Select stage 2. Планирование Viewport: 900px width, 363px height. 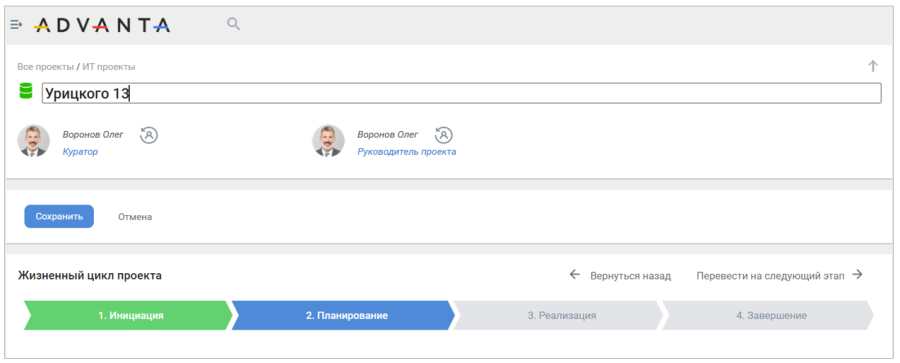coord(343,315)
